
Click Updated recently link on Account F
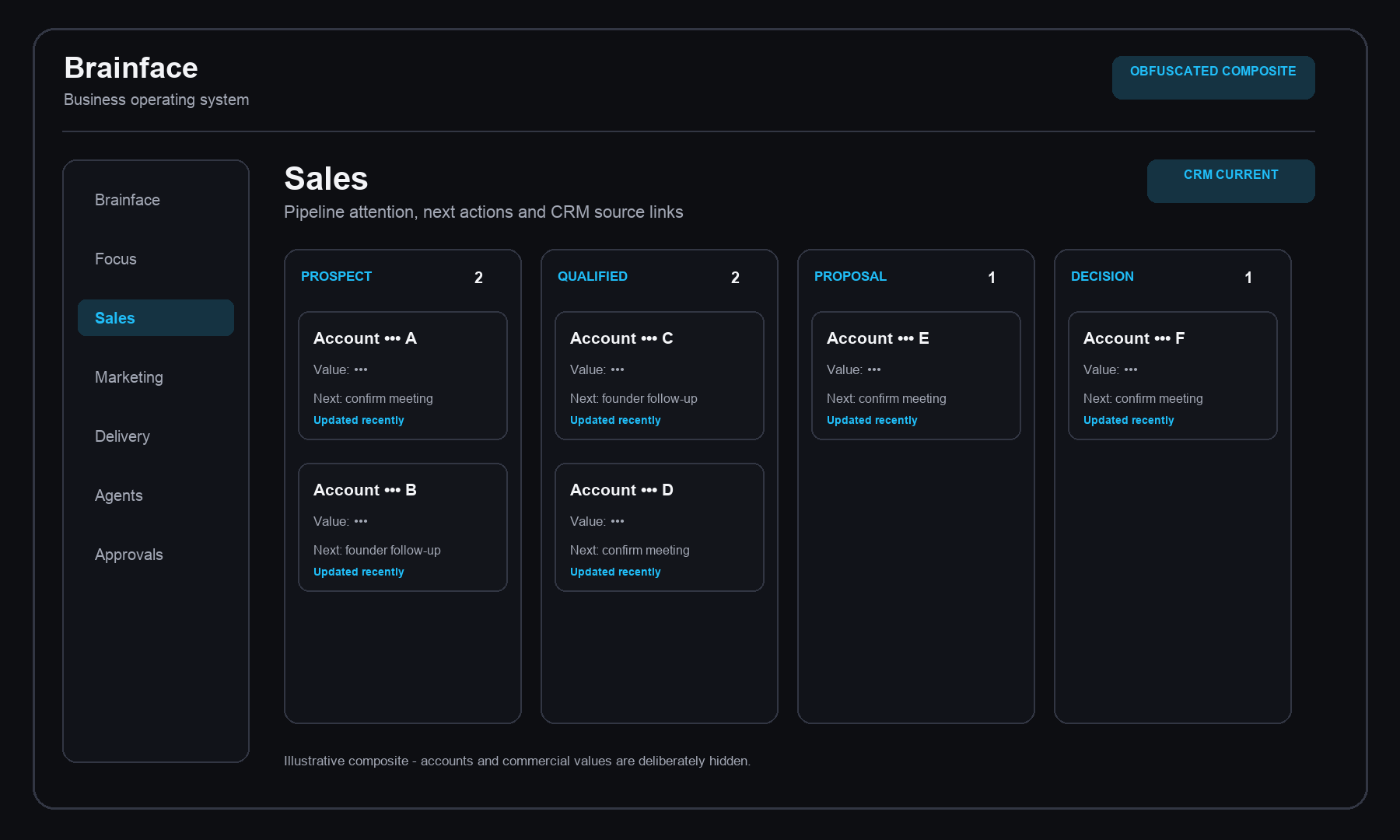1129,420
